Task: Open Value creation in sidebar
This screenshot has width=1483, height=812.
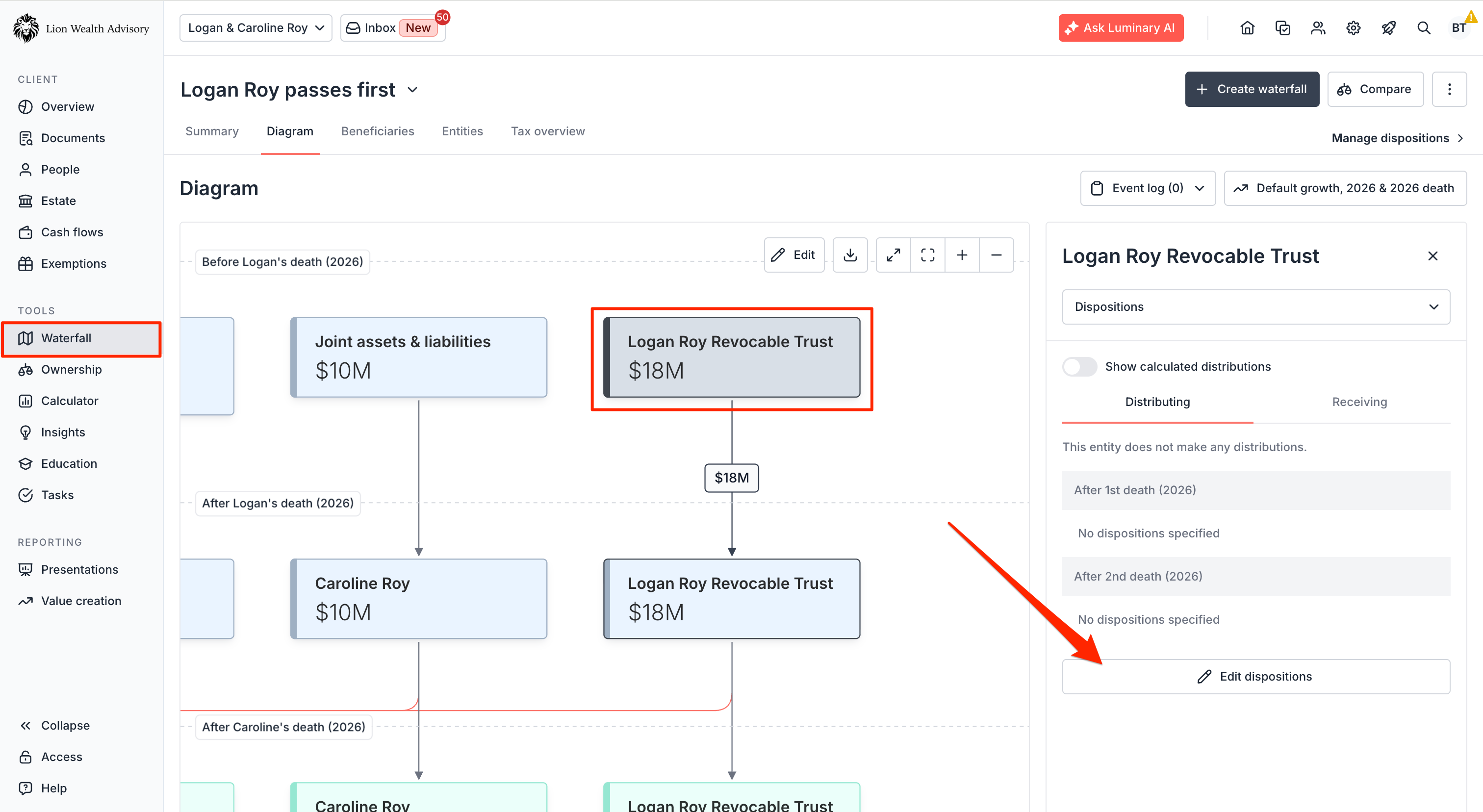Action: (80, 601)
